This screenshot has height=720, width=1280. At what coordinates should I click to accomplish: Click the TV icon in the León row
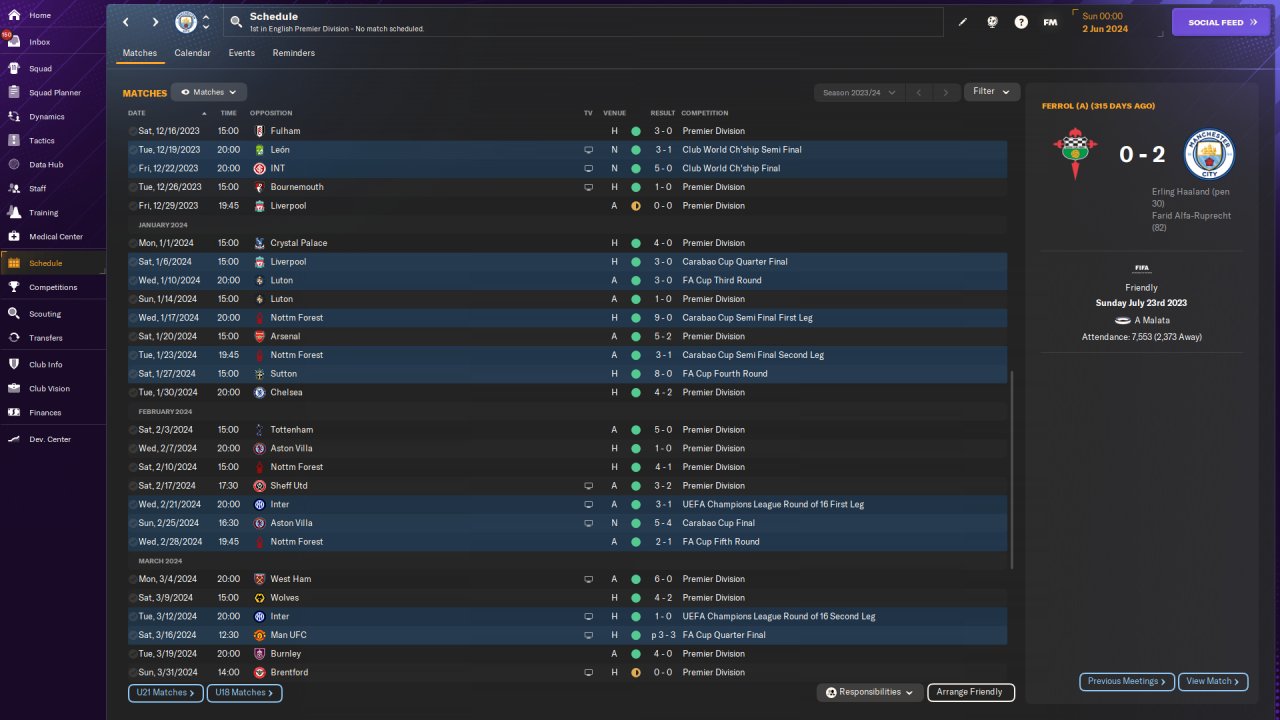(588, 150)
